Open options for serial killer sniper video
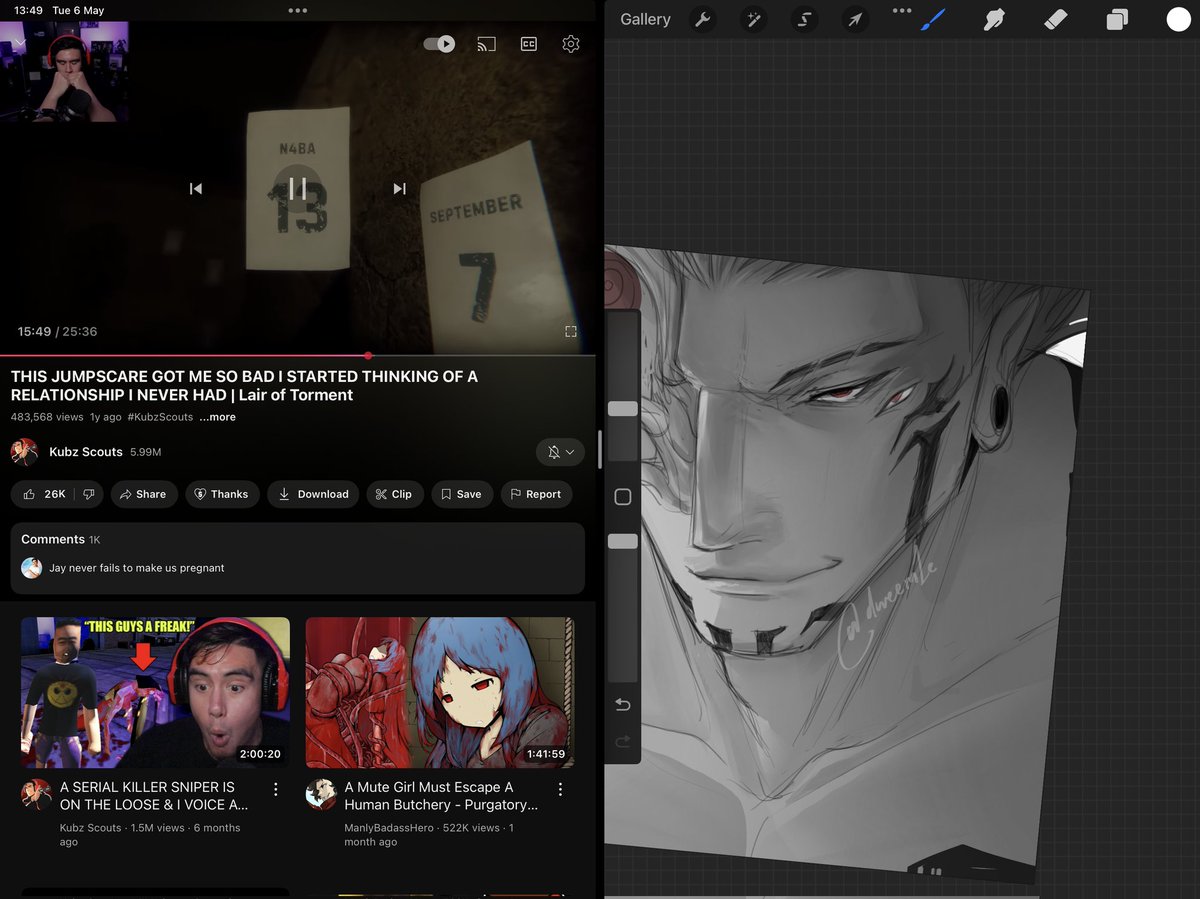The height and width of the screenshot is (899, 1200). pos(276,790)
